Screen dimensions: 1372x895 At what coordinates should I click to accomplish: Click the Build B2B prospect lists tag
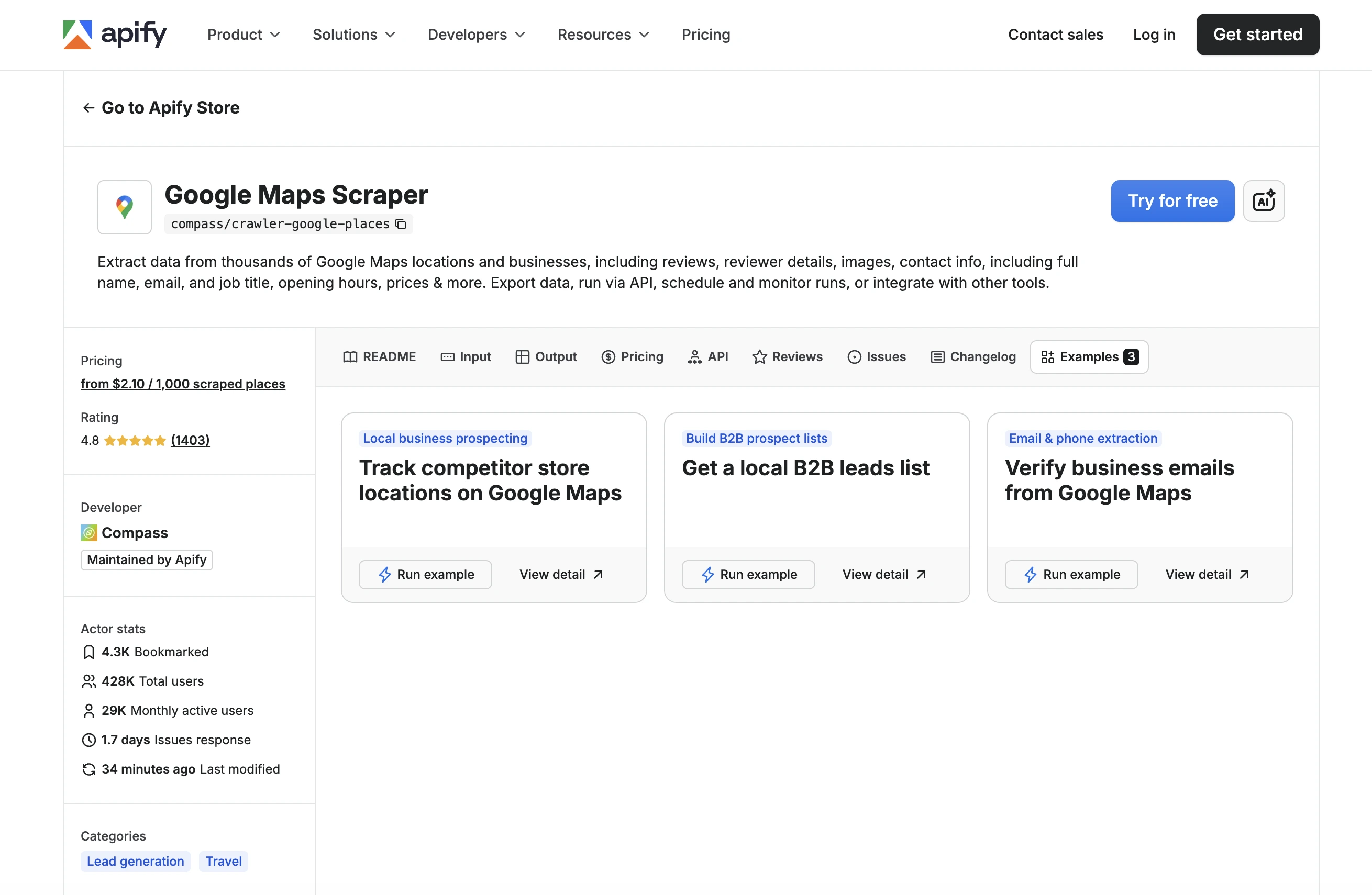(756, 439)
